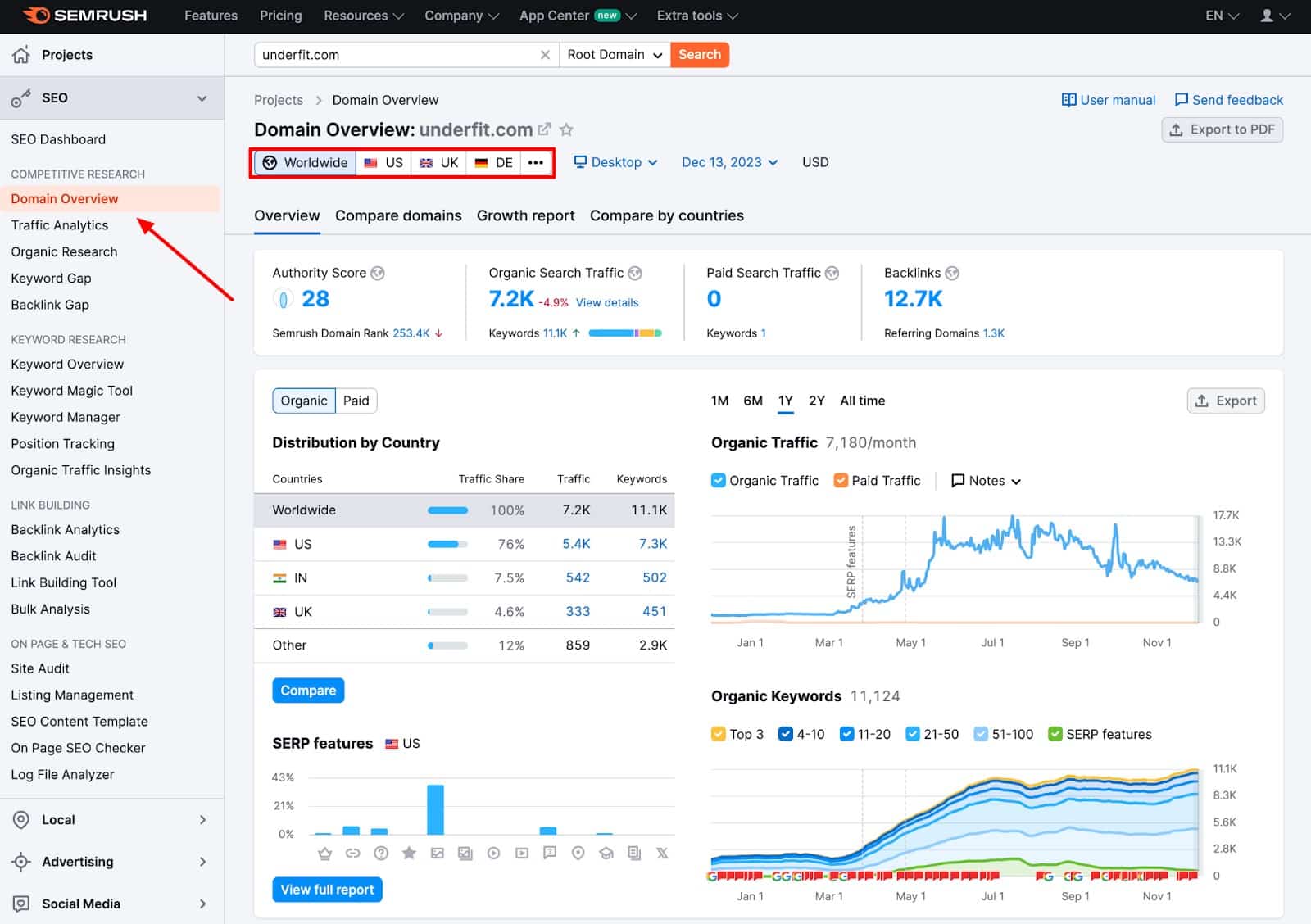Screen dimensions: 1311x924
Task: Click the domain search input field
Action: tap(393, 54)
